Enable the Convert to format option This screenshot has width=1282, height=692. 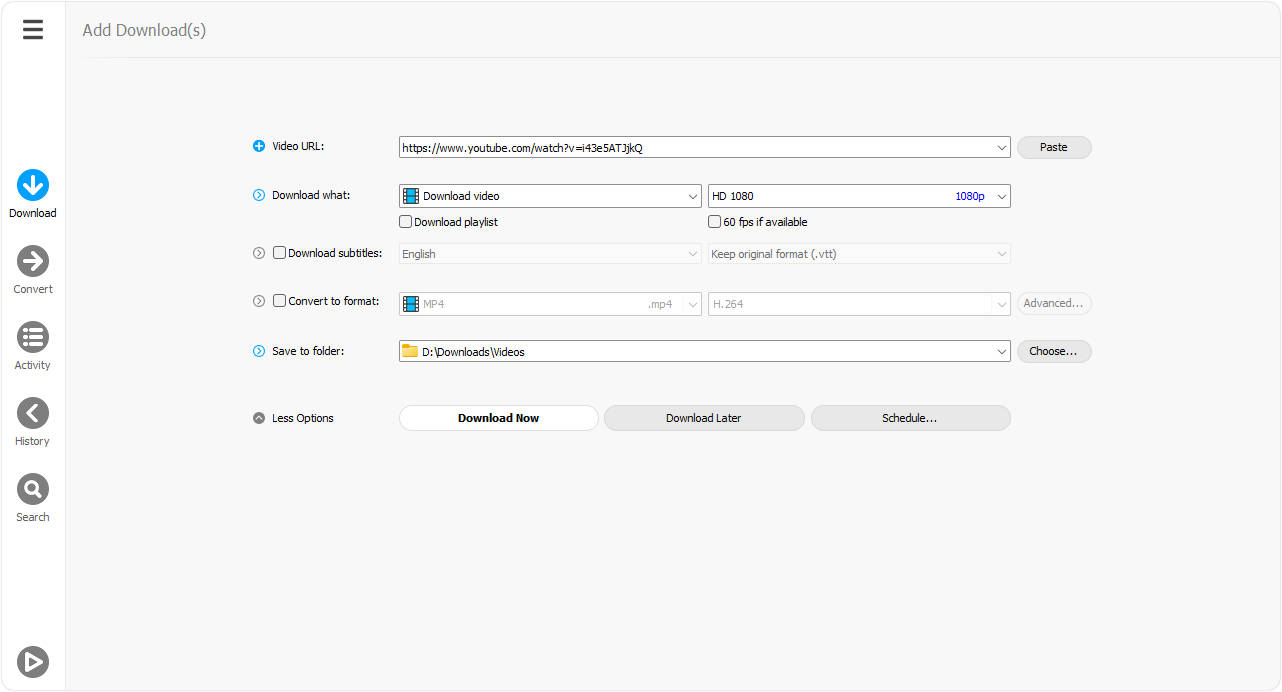[x=279, y=300]
